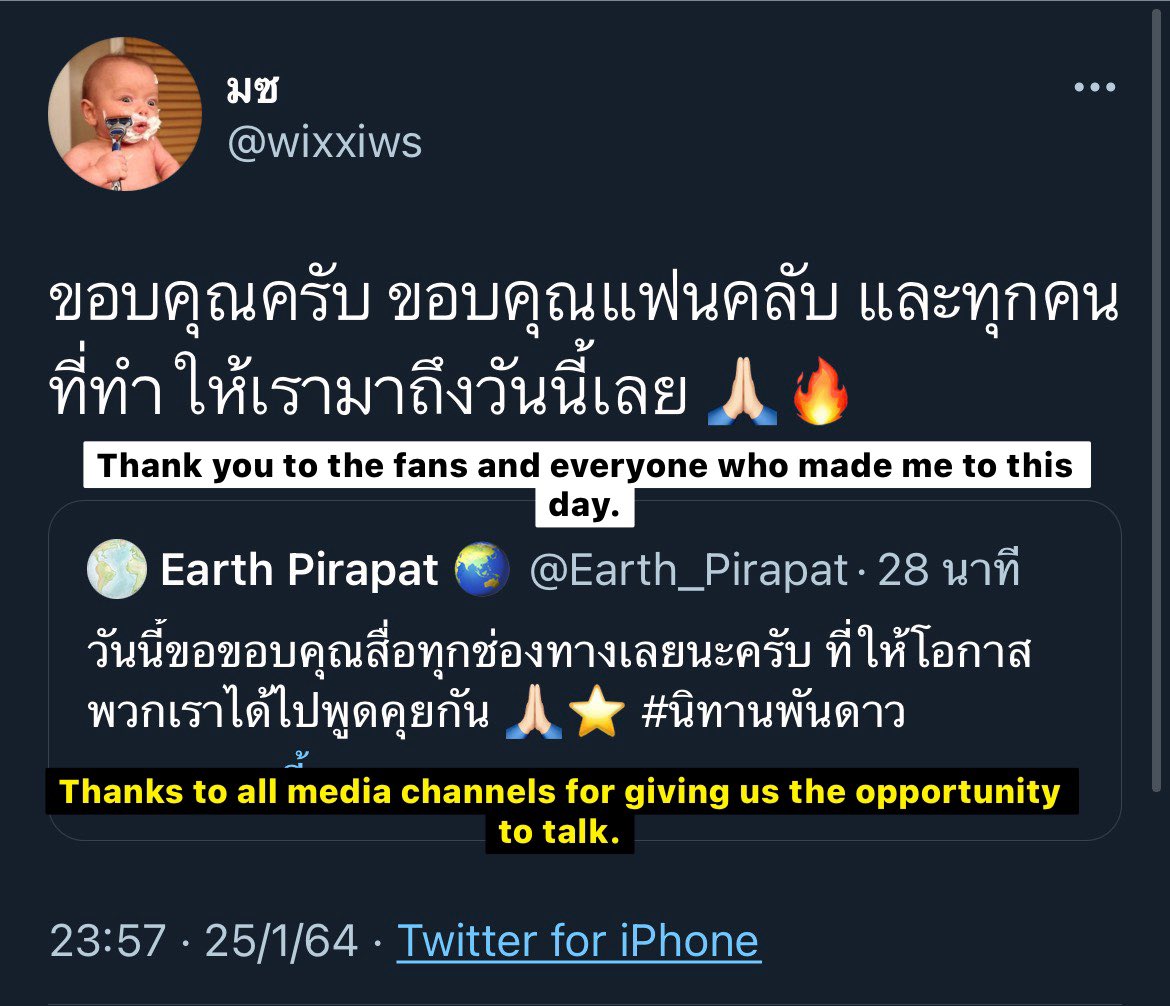Open the #นิทานพันดาว hashtag
This screenshot has width=1170, height=1006.
coord(773,711)
